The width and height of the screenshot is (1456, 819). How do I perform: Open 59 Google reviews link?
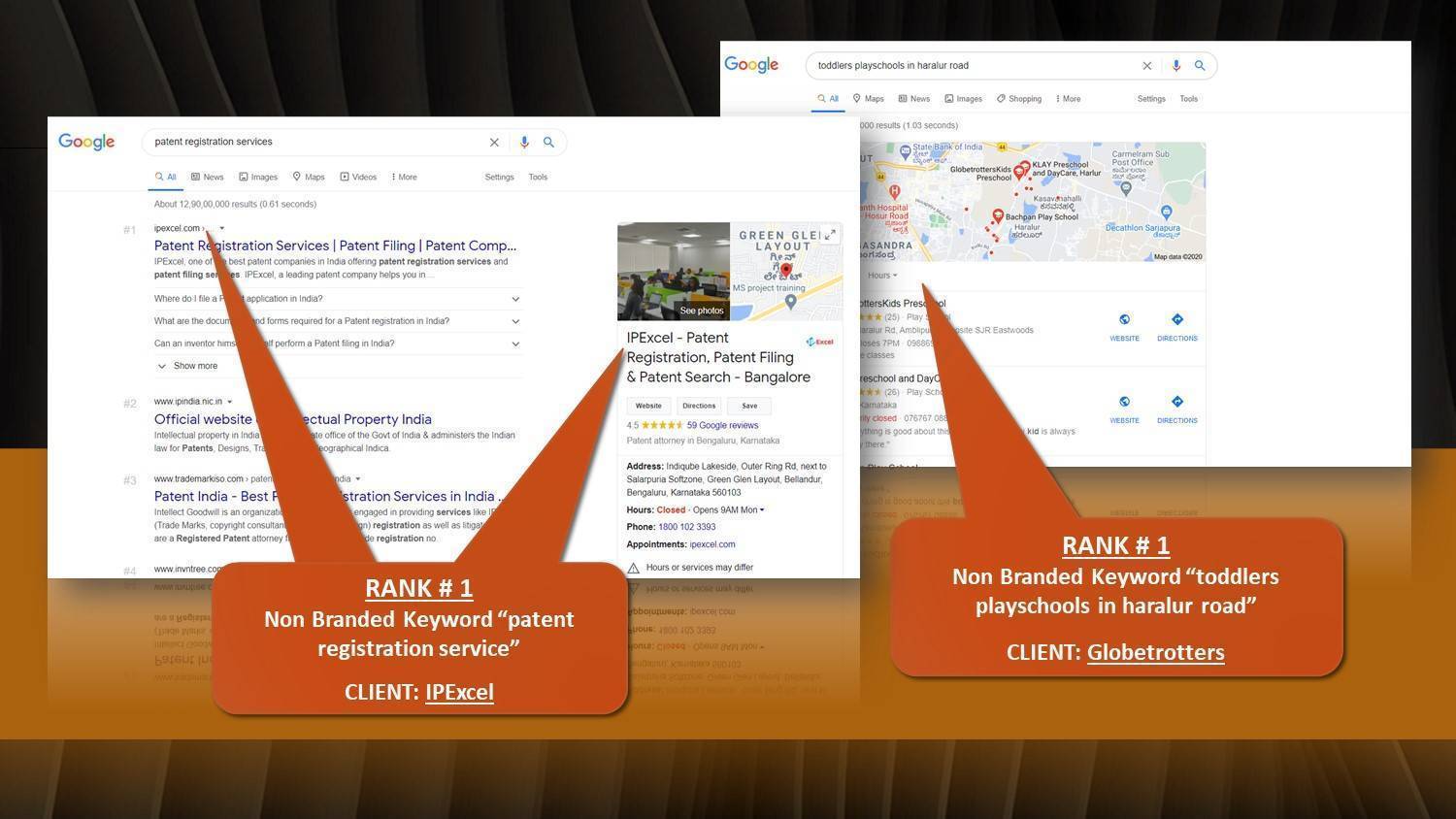point(722,425)
